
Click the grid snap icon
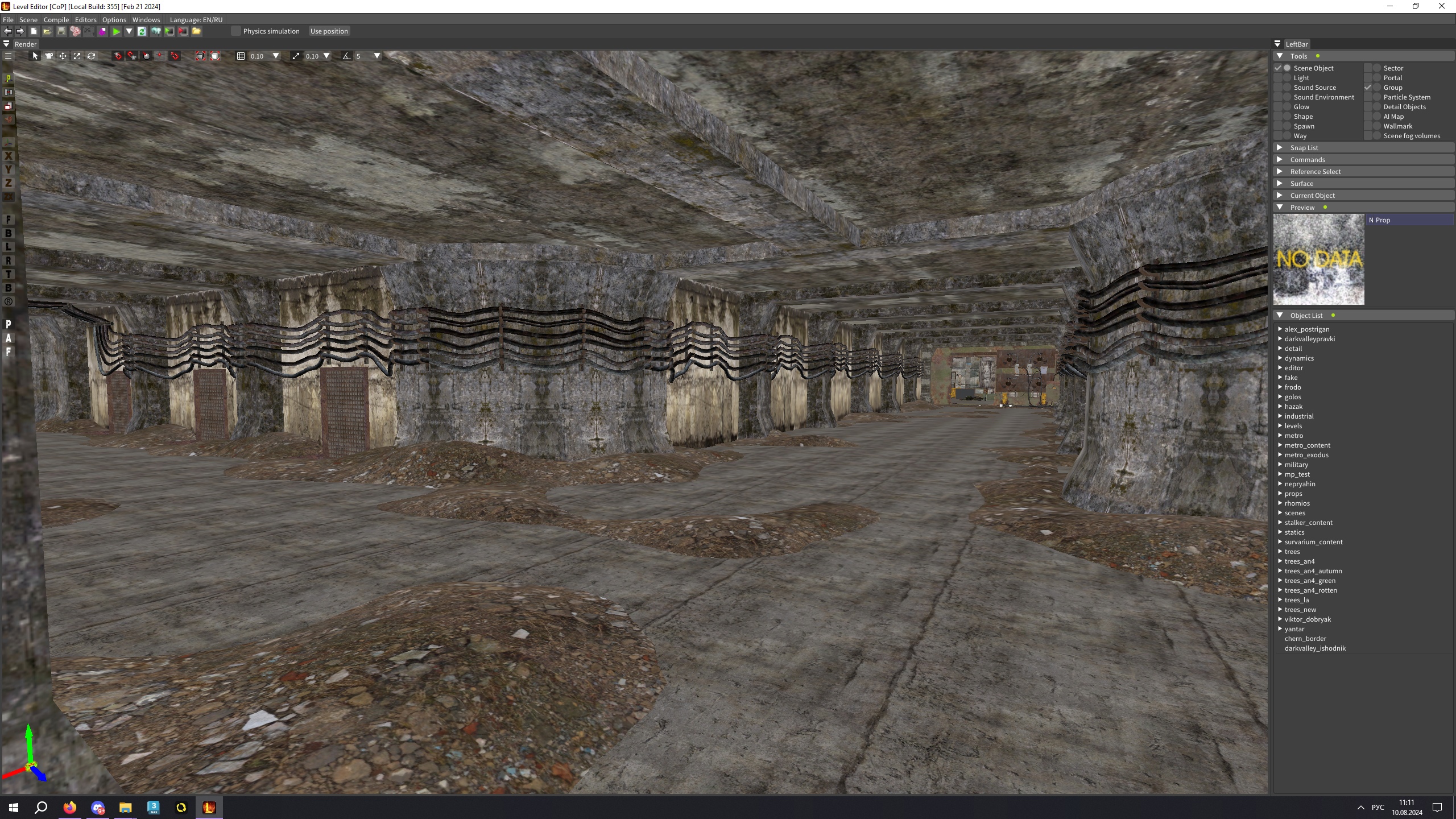point(241,56)
